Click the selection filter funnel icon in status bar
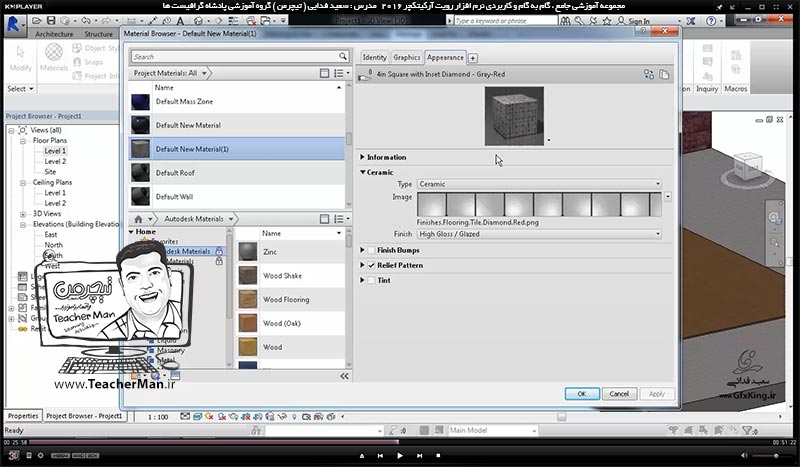 746,430
